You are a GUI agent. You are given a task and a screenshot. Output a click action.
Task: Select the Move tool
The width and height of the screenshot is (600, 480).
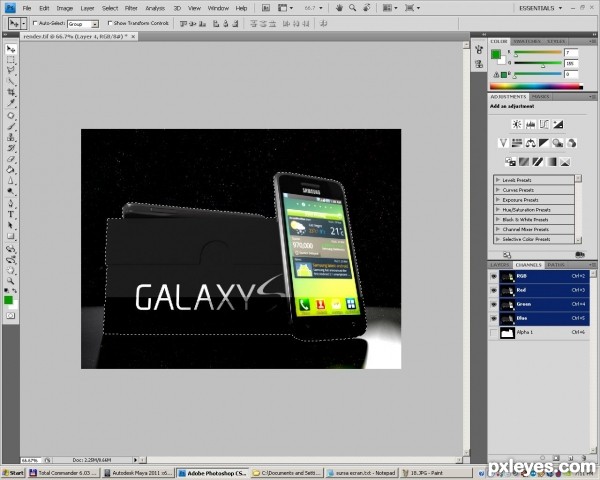tap(11, 49)
